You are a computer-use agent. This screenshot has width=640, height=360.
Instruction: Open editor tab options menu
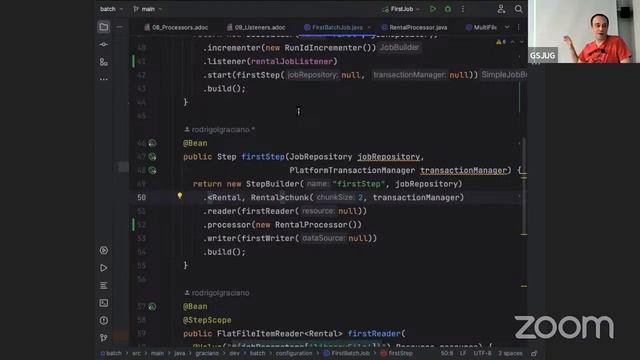coord(518,27)
